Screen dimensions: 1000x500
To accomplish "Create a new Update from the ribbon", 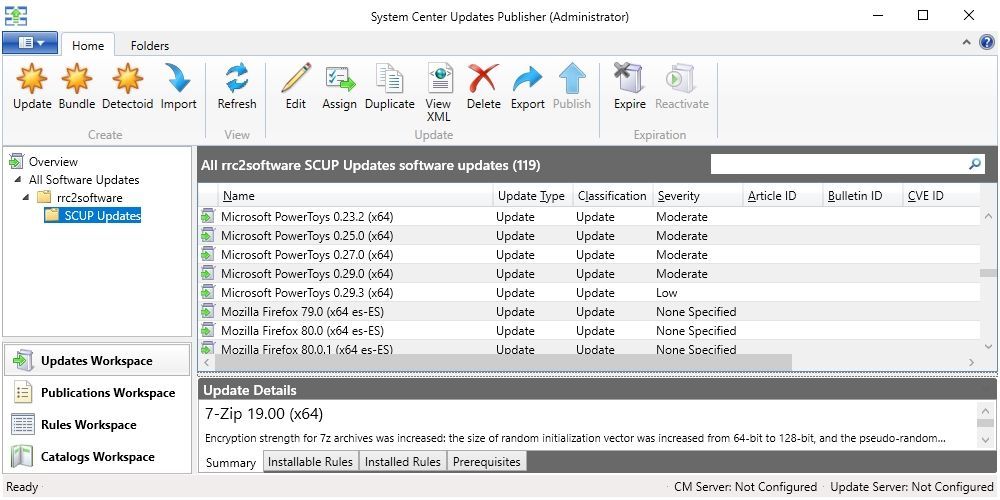I will tap(32, 87).
